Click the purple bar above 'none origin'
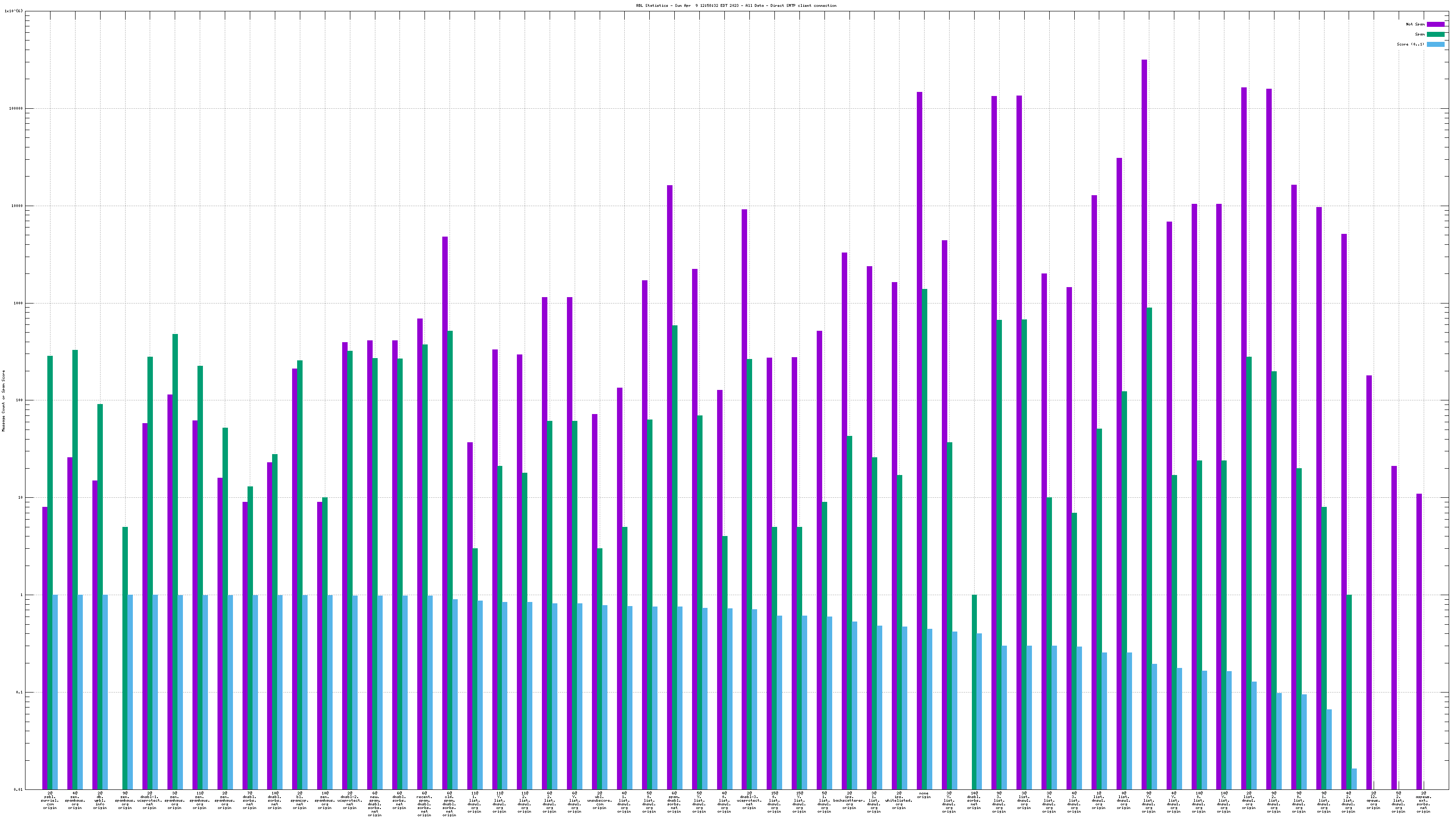 (x=920, y=440)
